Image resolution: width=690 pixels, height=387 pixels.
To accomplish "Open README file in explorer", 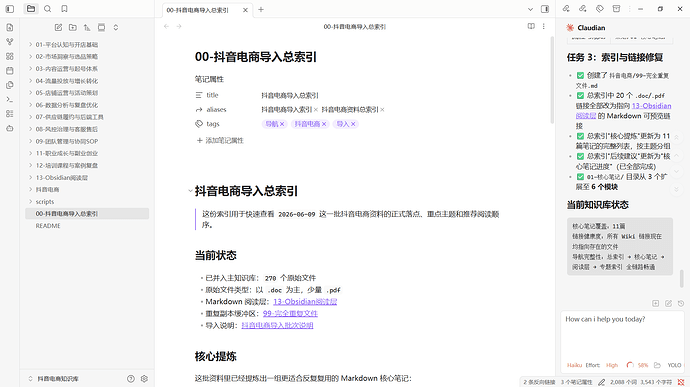I will click(87, 226).
